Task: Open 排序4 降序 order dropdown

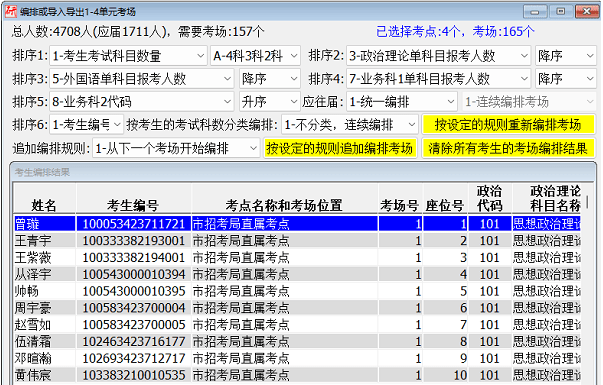Action: pyautogui.click(x=566, y=79)
